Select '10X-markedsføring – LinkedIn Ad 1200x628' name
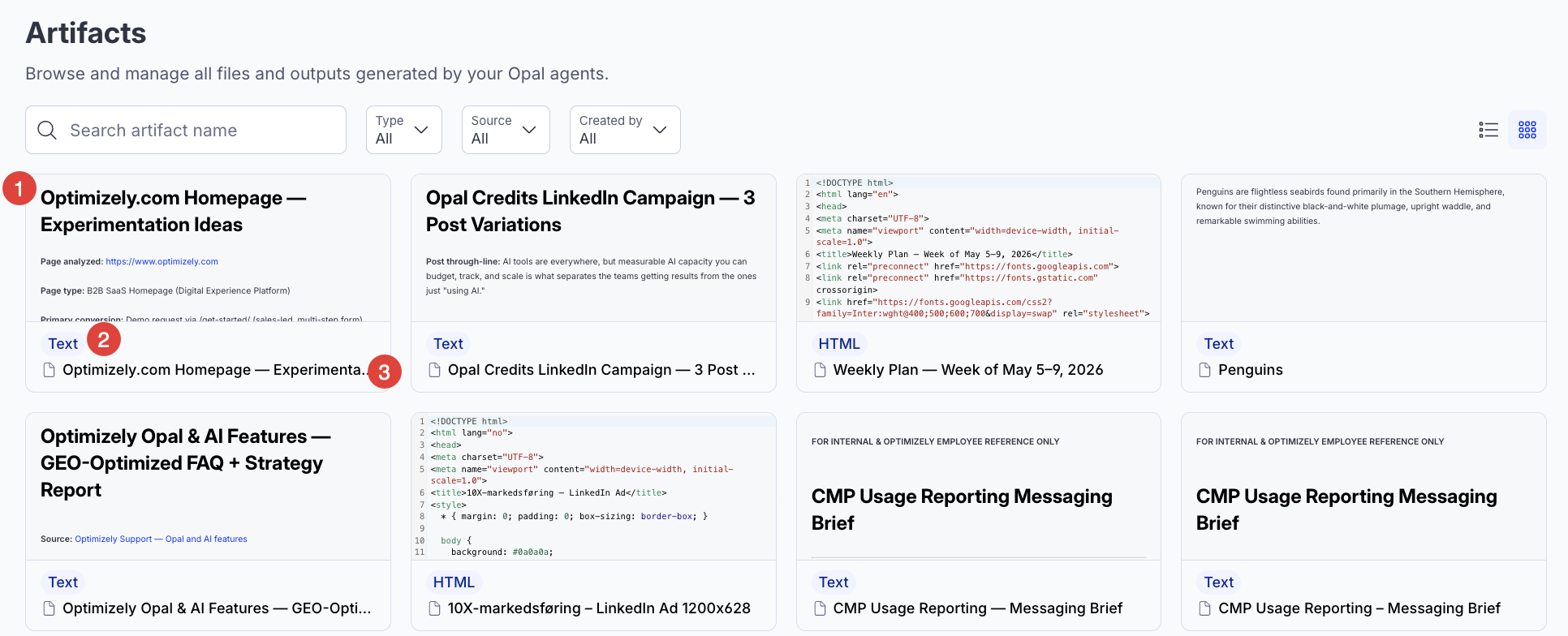This screenshot has width=1568, height=636. point(599,608)
